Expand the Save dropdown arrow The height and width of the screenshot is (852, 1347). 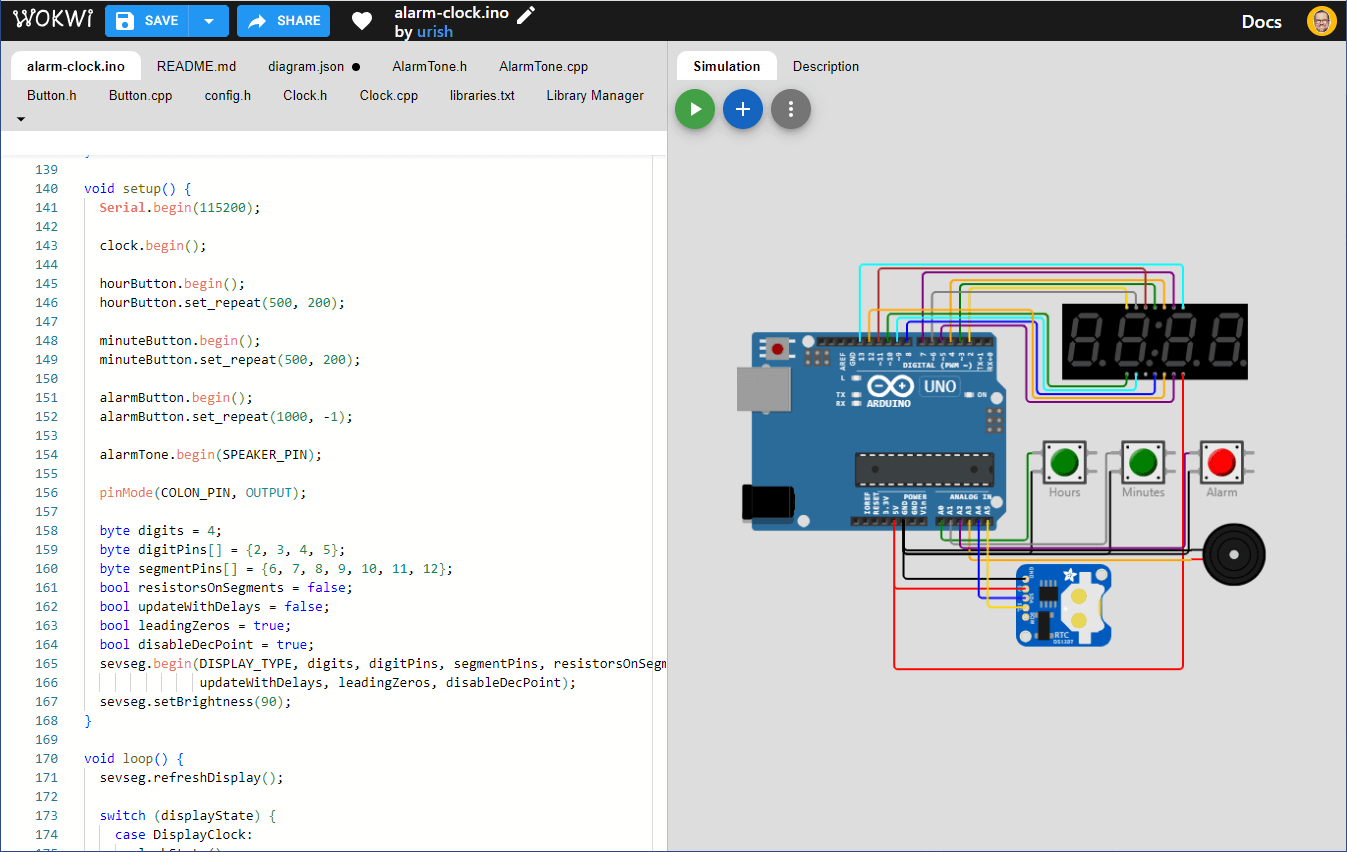209,21
